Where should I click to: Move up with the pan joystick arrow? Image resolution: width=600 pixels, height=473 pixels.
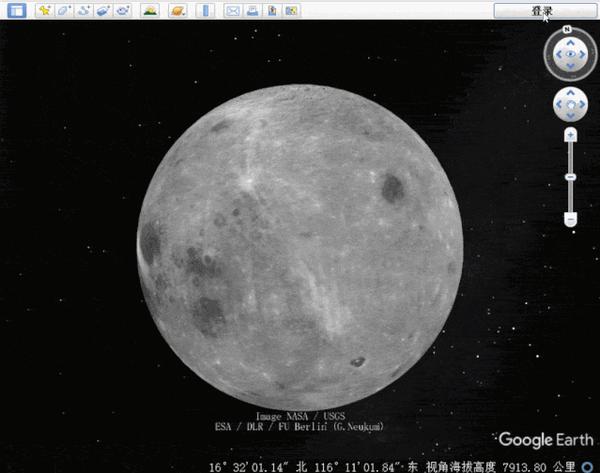[571, 93]
